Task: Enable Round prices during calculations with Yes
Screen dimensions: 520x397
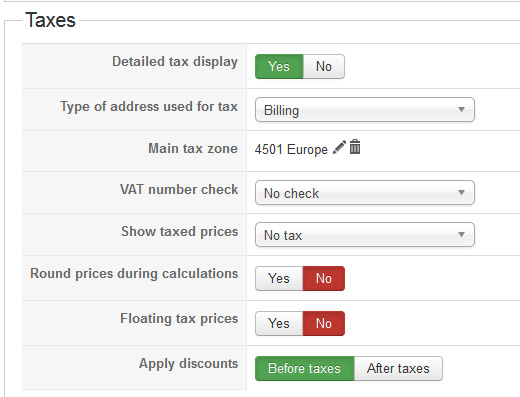Action: click(x=279, y=278)
